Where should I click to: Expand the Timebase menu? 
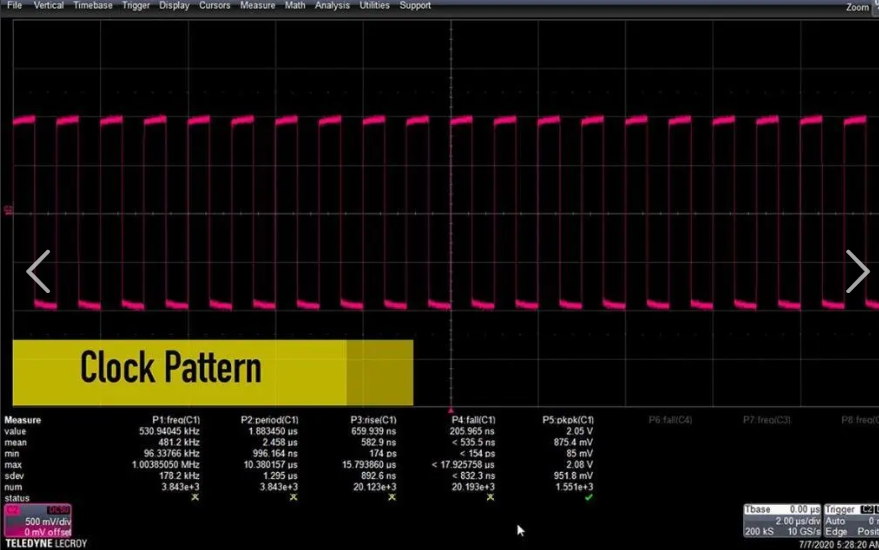[93, 6]
